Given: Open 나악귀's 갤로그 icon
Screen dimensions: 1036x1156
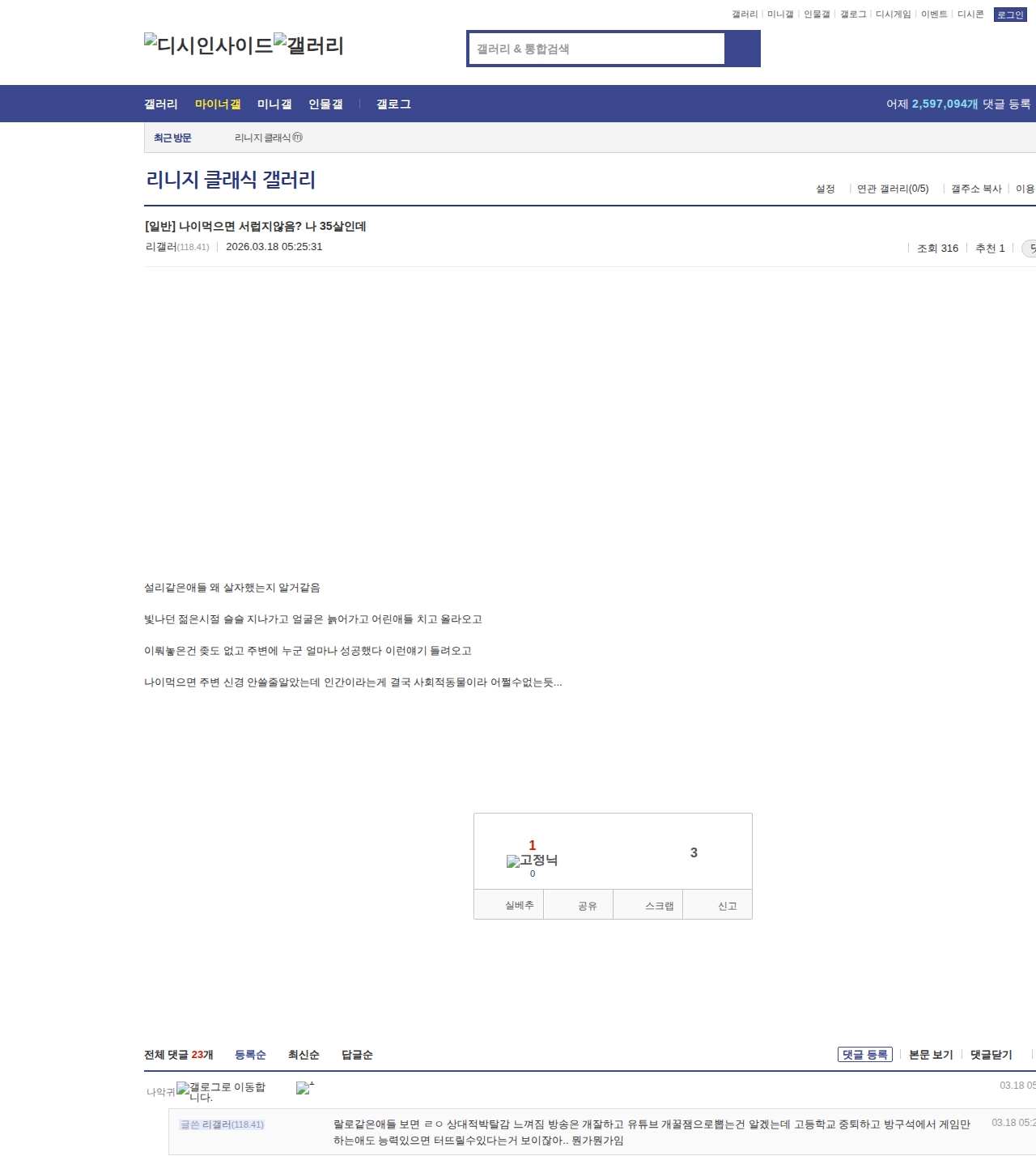Looking at the screenshot, I should click(x=221, y=1092).
